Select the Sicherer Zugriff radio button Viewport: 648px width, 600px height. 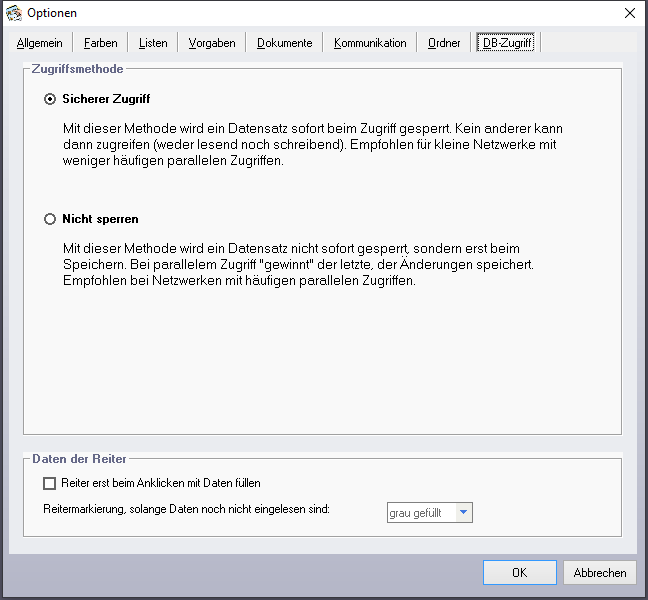click(x=50, y=99)
